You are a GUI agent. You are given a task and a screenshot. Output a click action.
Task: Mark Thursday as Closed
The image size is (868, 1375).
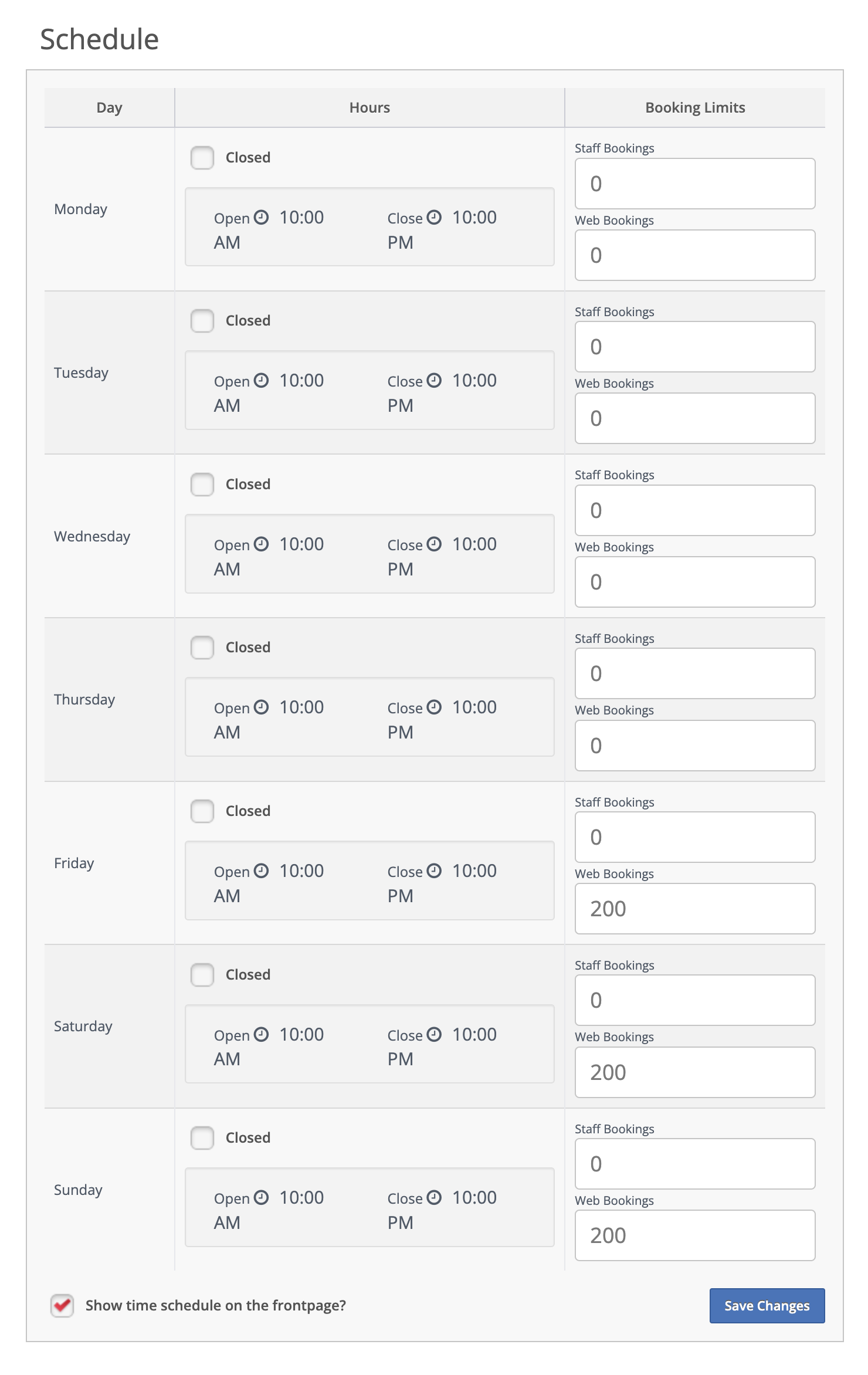[202, 648]
